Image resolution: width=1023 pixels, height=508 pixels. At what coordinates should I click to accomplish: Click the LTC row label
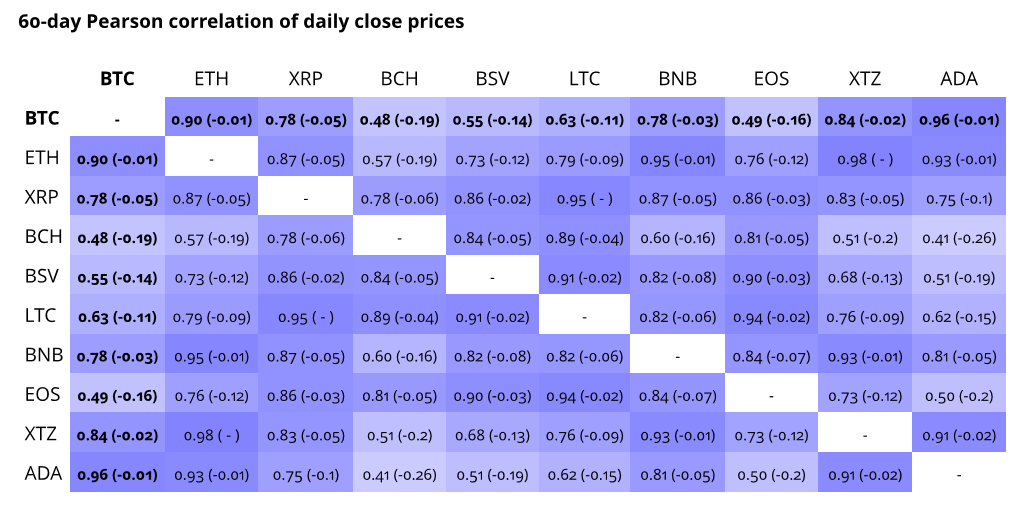[x=41, y=316]
